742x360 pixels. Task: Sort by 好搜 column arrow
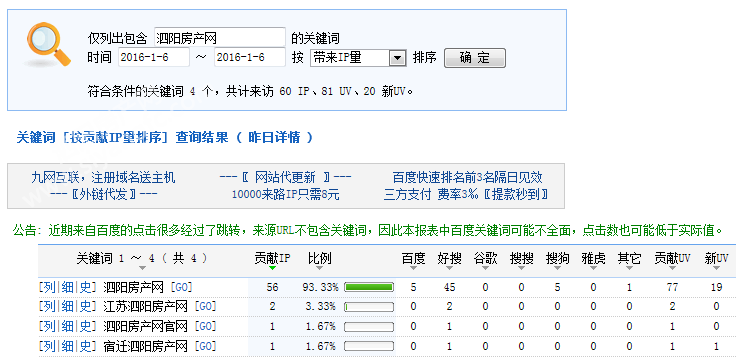click(x=449, y=268)
